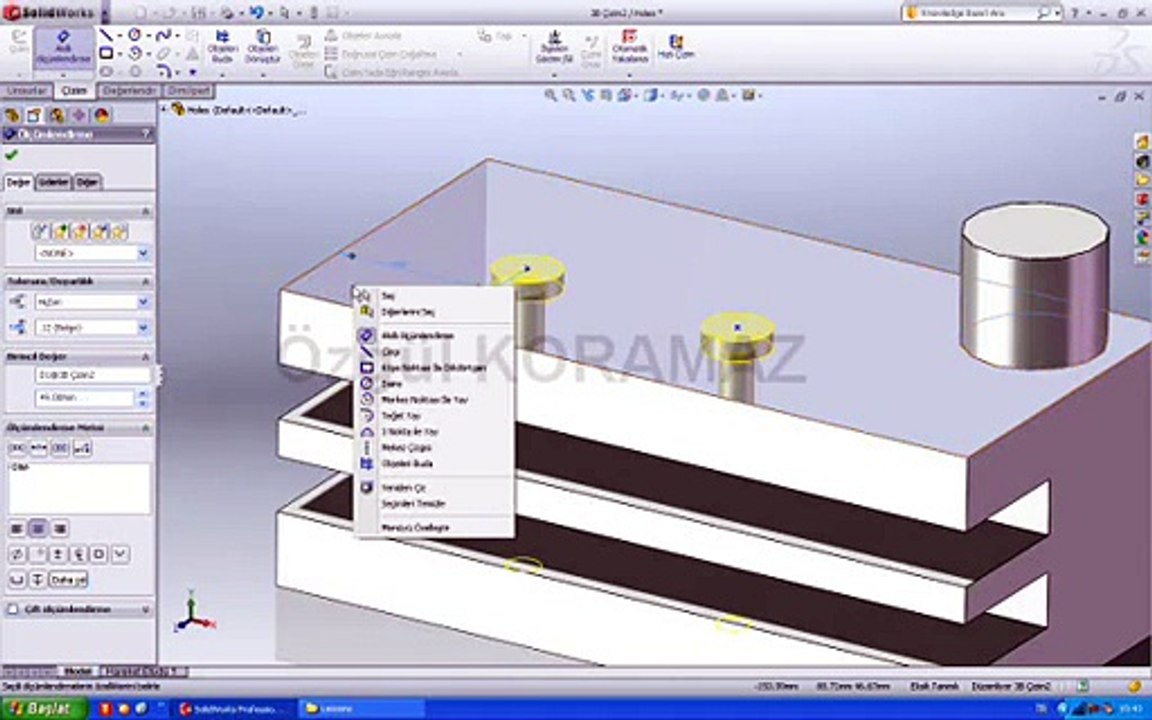
Task: Open PropertyManager tab icon
Action: (34, 115)
